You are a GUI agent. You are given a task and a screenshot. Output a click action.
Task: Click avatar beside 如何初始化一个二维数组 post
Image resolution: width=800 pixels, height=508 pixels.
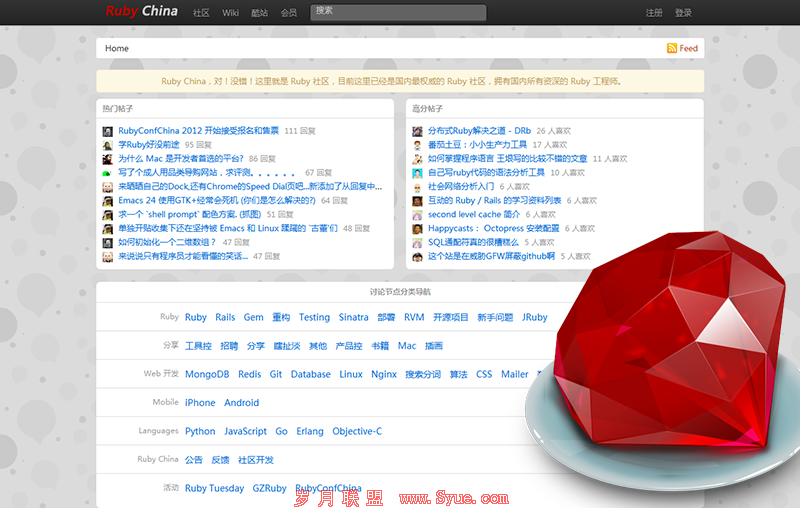tap(107, 243)
